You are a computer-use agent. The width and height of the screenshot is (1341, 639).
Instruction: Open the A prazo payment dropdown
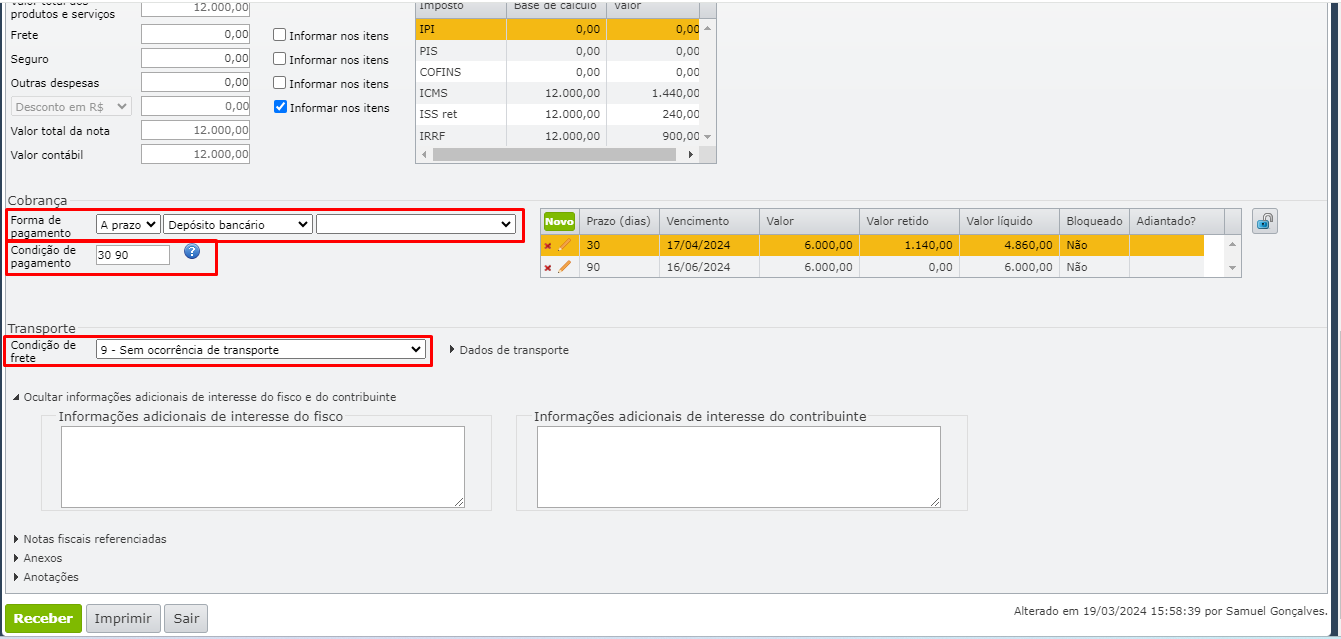128,225
